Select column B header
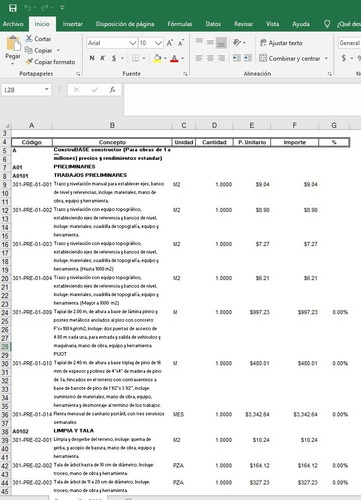 pos(112,125)
